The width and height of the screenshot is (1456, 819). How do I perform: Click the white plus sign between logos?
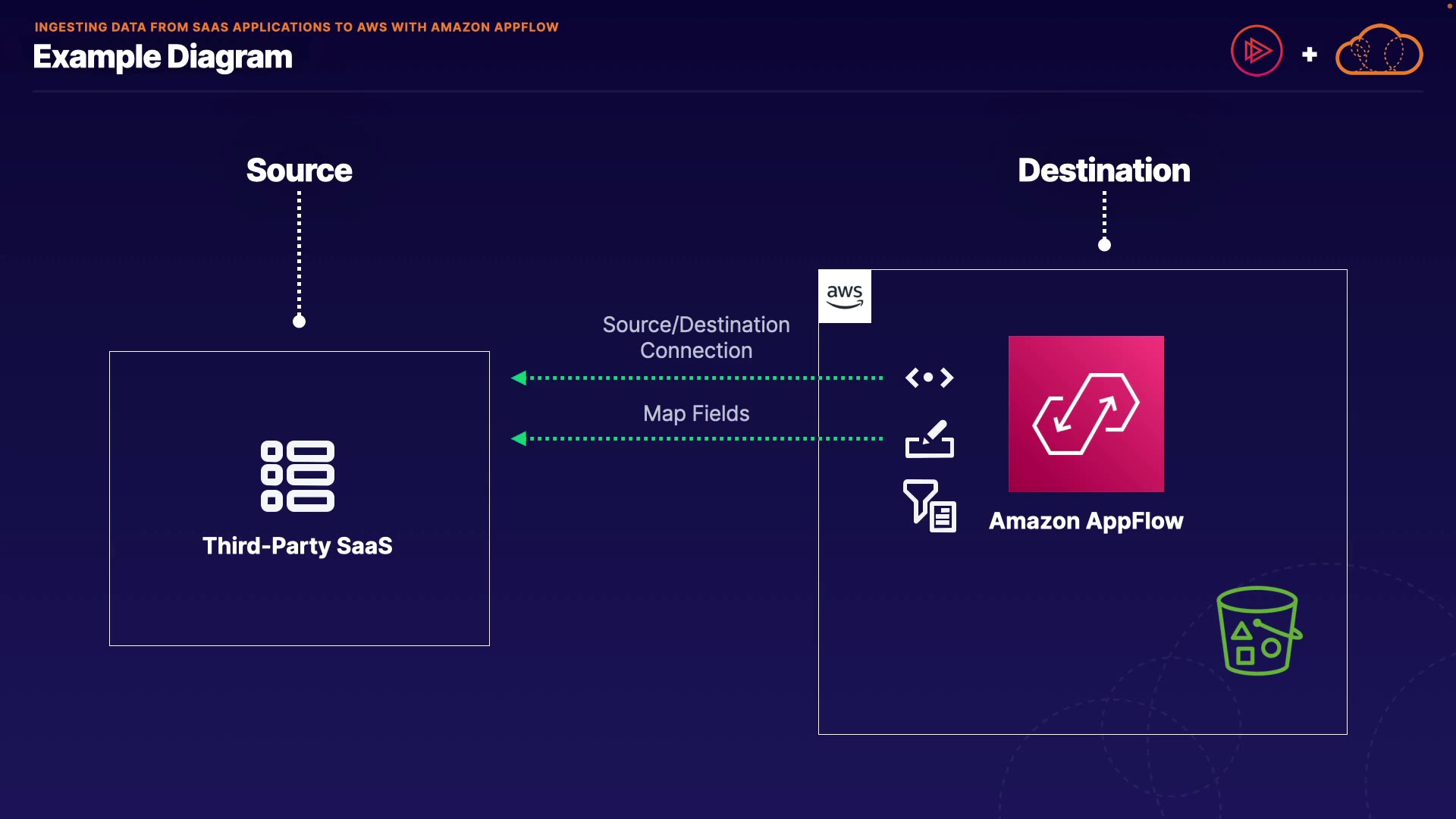(1310, 55)
